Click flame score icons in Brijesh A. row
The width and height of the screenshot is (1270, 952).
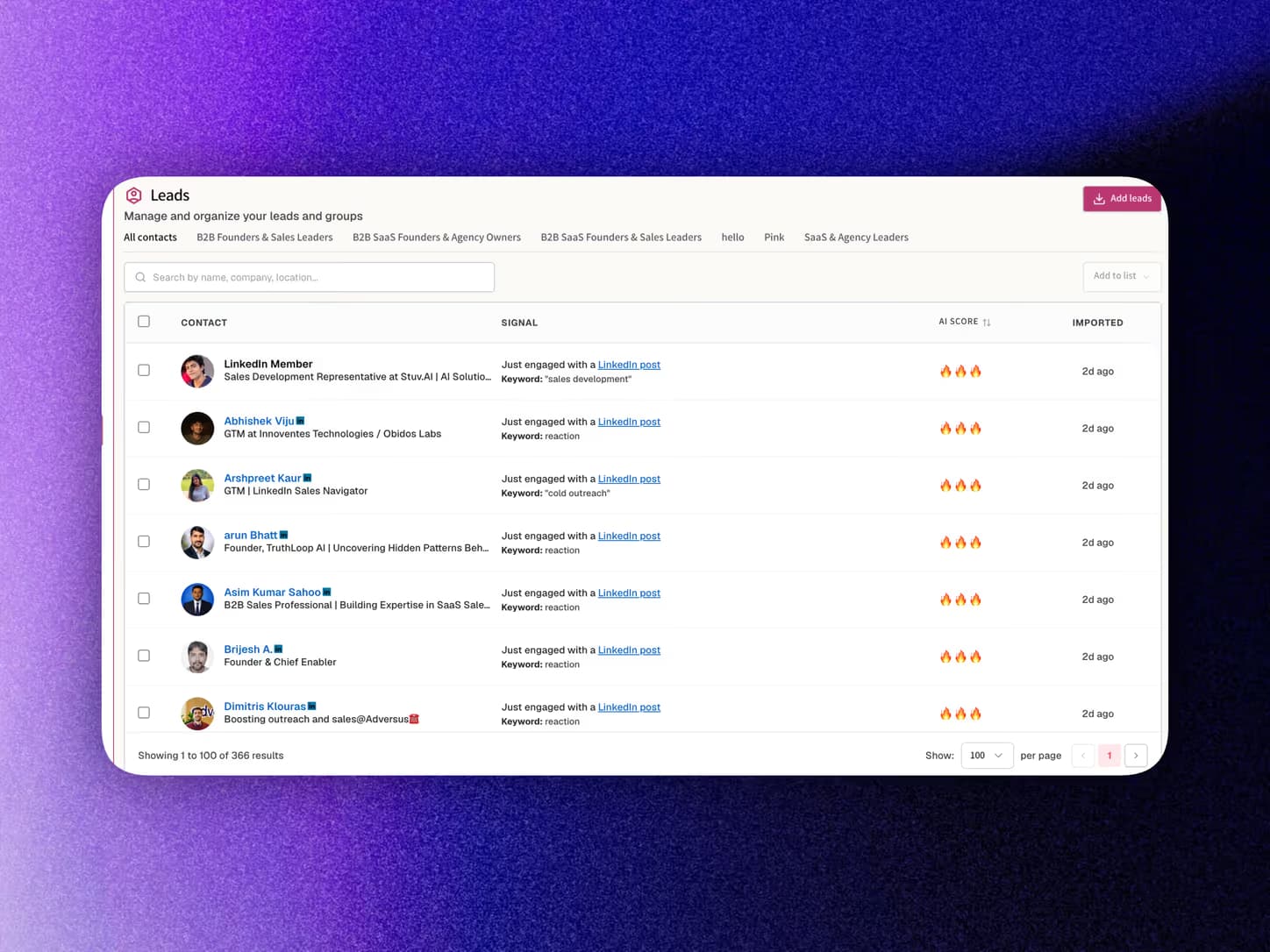click(960, 656)
